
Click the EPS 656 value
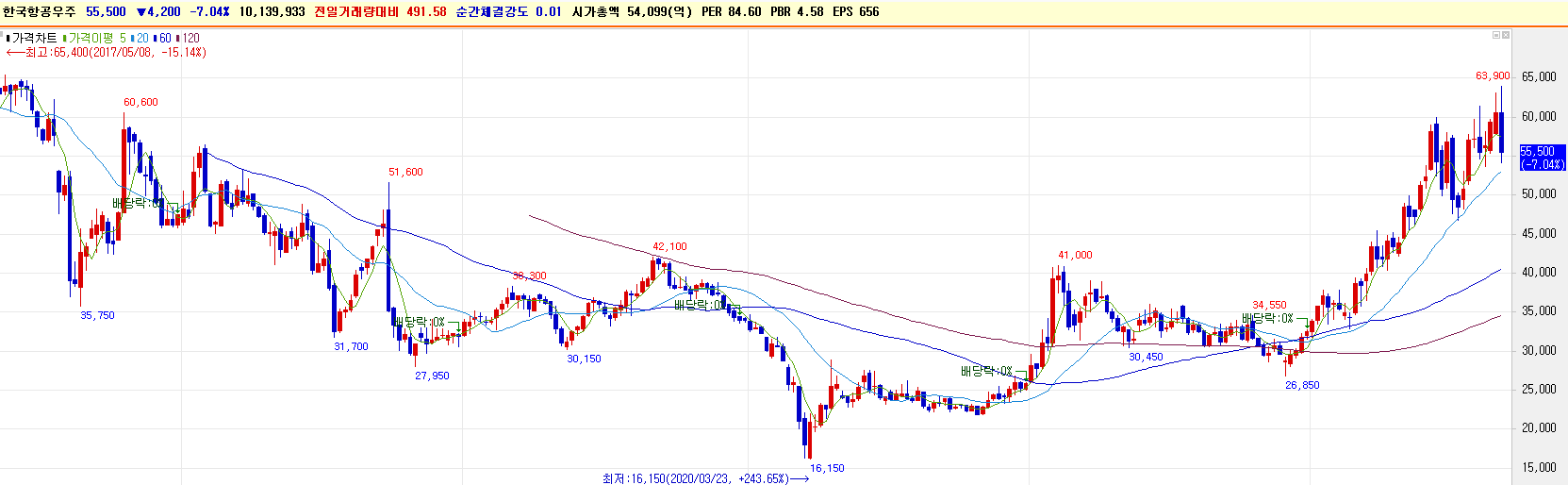856,12
